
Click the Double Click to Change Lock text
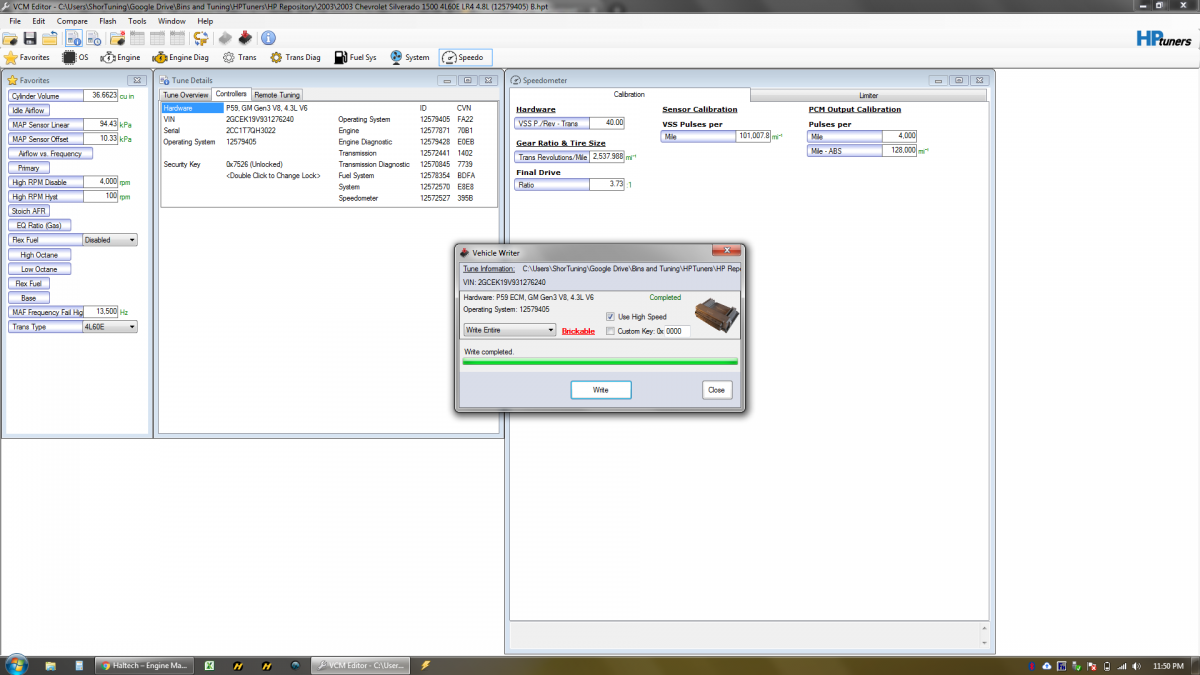tap(273, 175)
